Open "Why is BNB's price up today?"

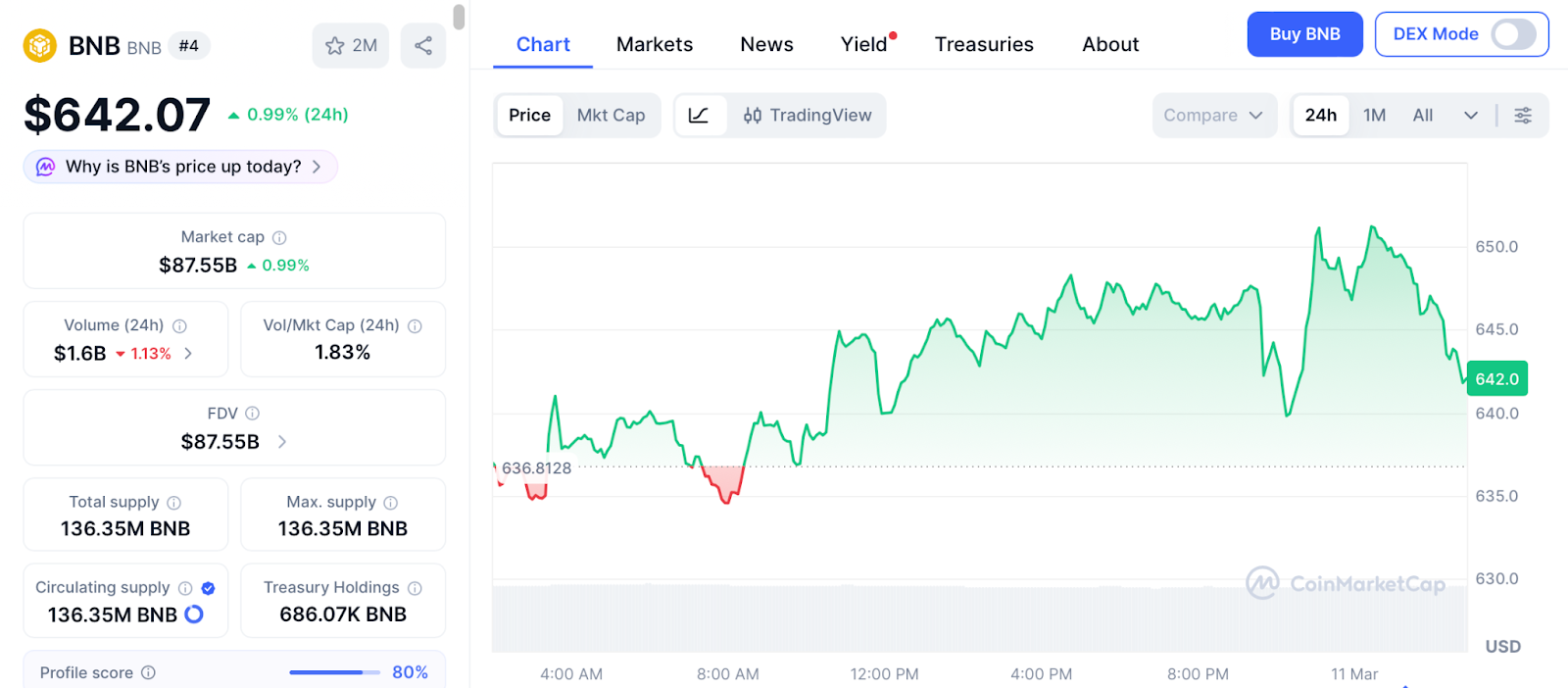pyautogui.click(x=181, y=167)
